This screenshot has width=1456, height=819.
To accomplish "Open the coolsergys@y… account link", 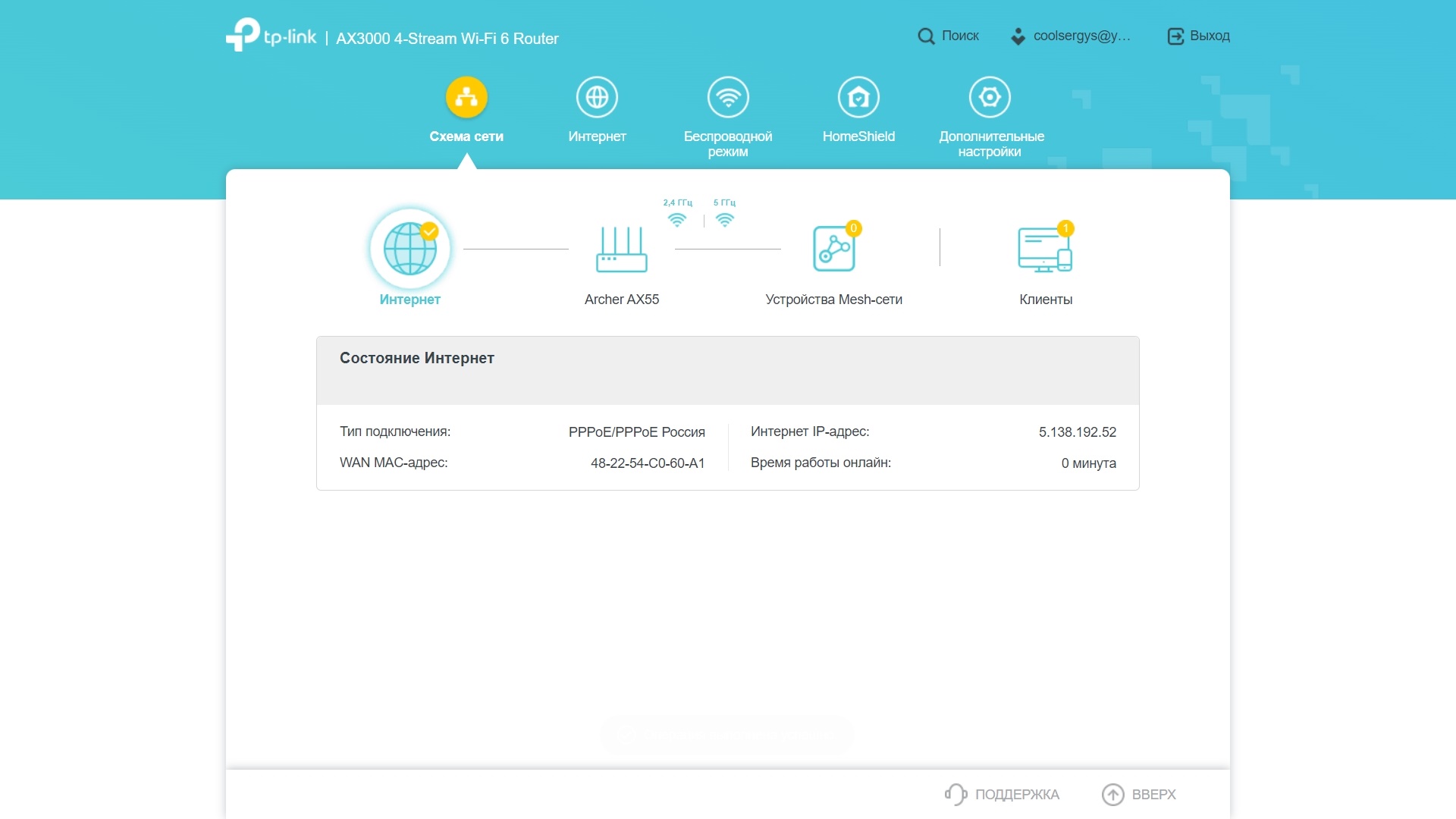I will coord(1082,36).
